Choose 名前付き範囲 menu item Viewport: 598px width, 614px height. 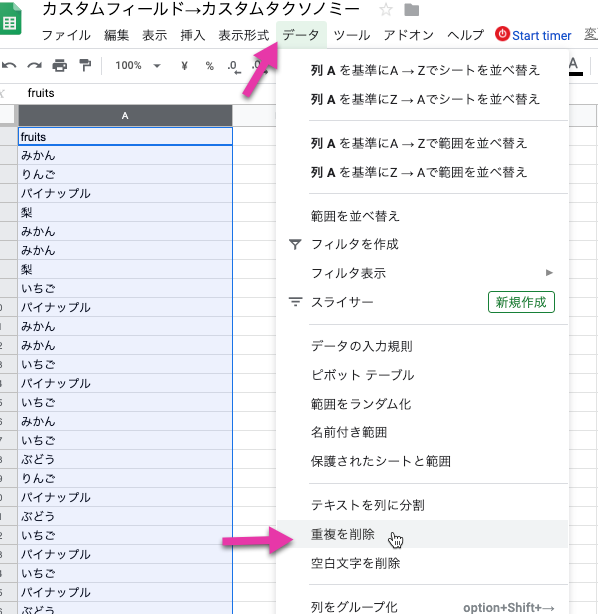[422, 432]
